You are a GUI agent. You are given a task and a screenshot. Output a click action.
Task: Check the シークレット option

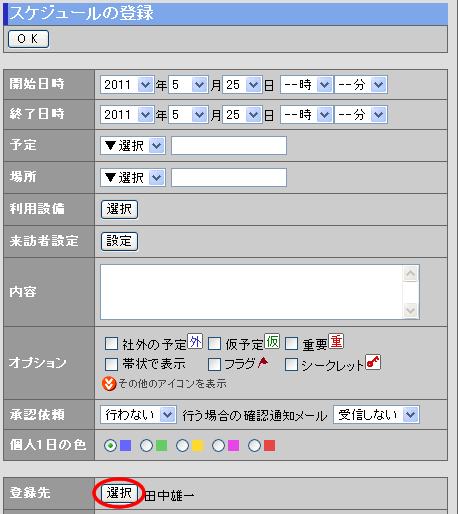point(291,364)
